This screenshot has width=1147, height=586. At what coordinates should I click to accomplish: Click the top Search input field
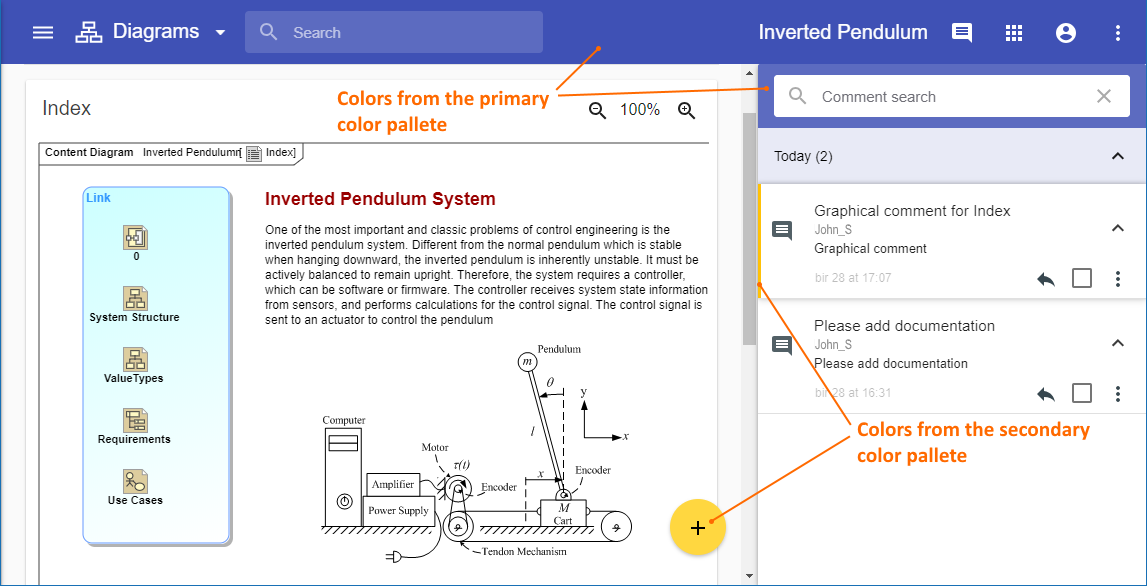pyautogui.click(x=394, y=32)
